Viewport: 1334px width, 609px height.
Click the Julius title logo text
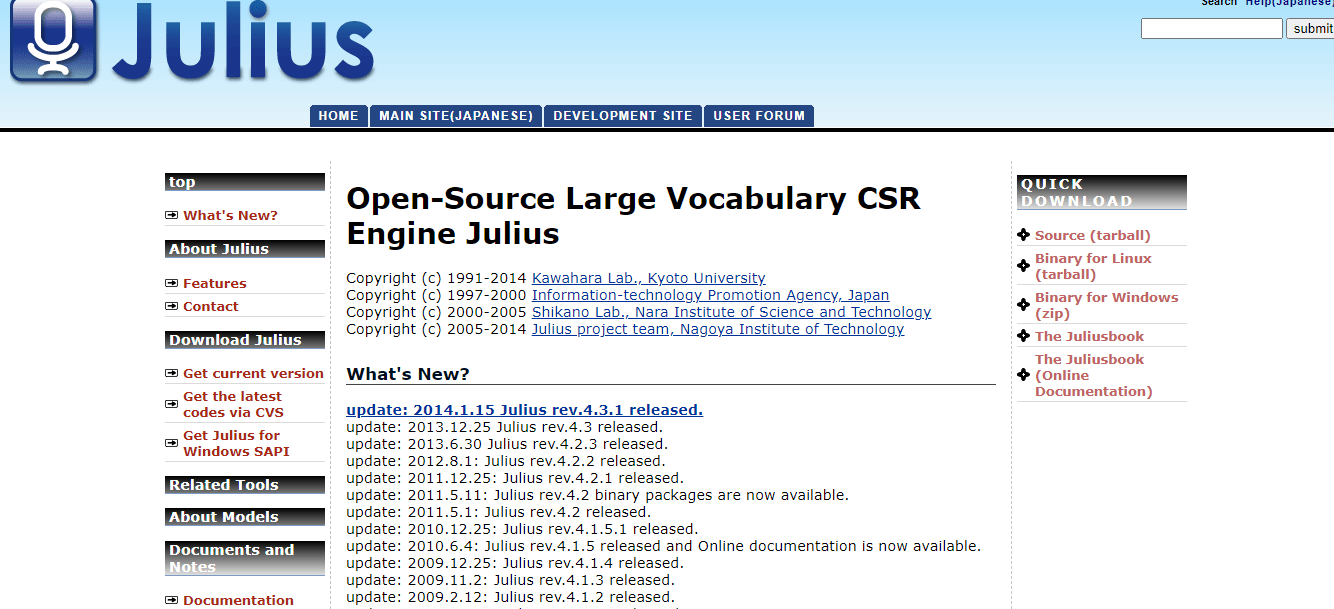point(244,42)
